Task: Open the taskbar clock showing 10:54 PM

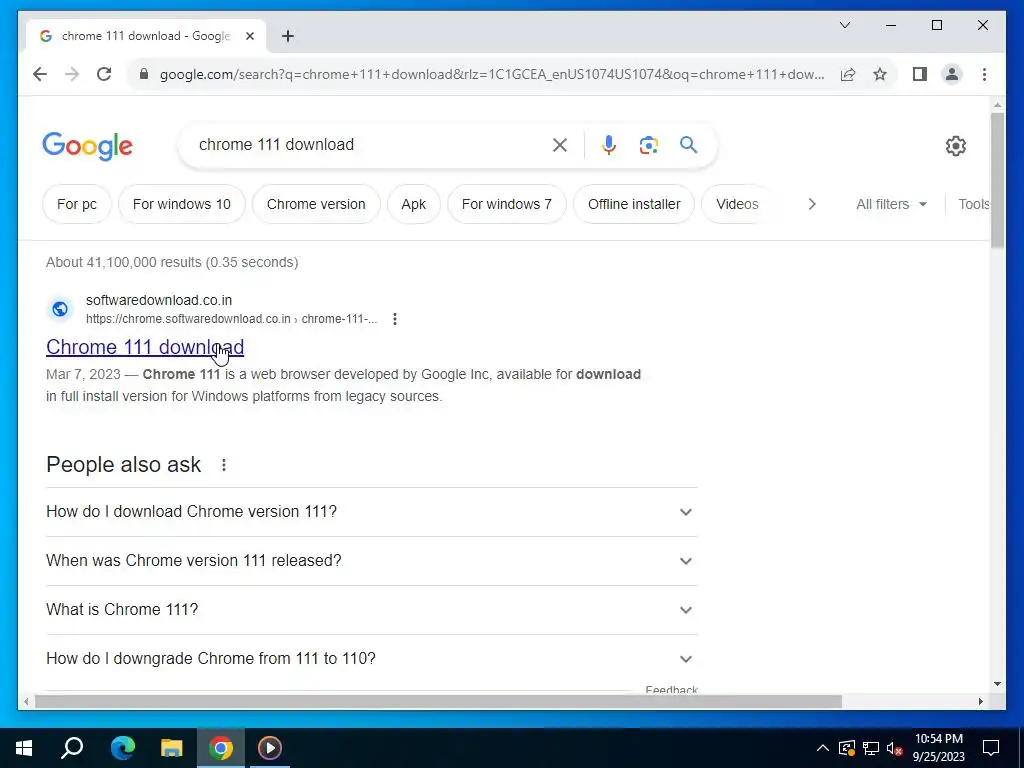Action: [x=938, y=748]
